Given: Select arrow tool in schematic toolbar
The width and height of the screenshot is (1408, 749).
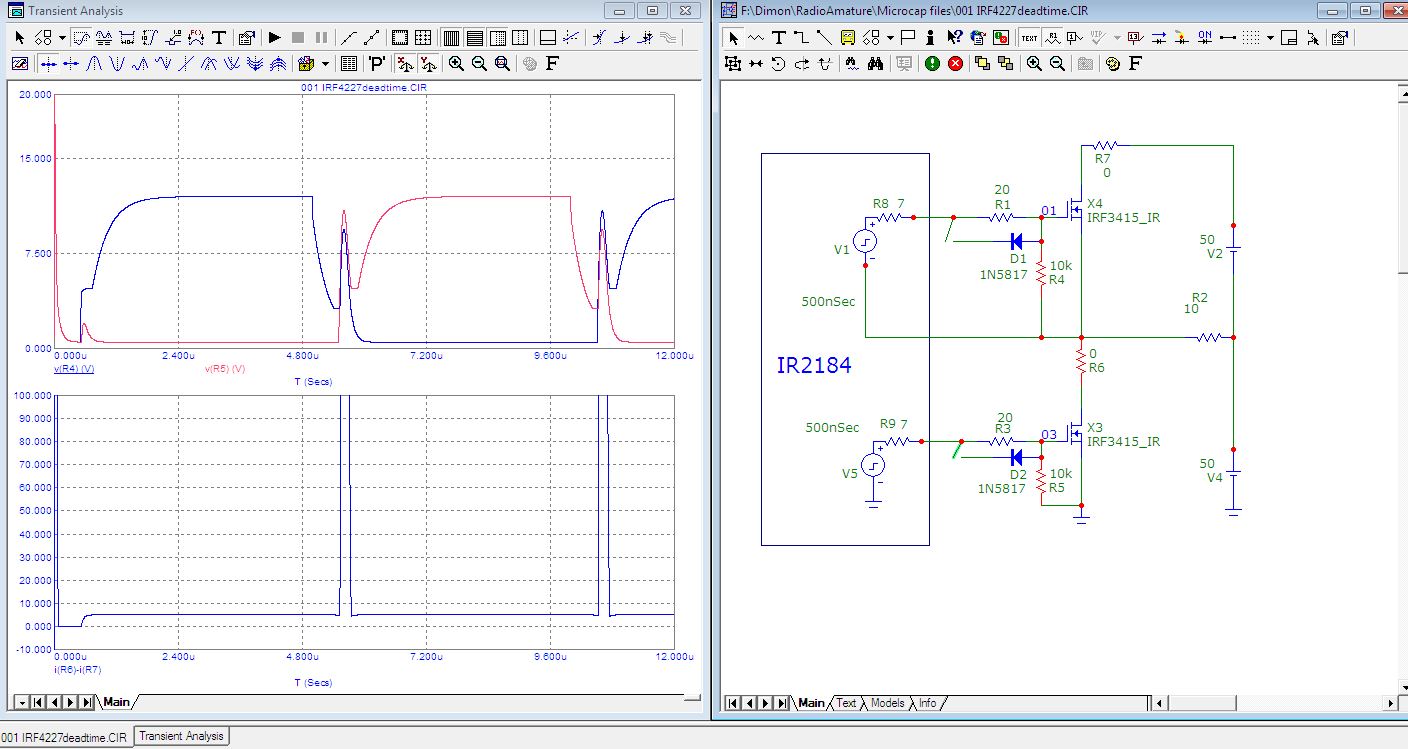Looking at the screenshot, I should tap(733, 38).
